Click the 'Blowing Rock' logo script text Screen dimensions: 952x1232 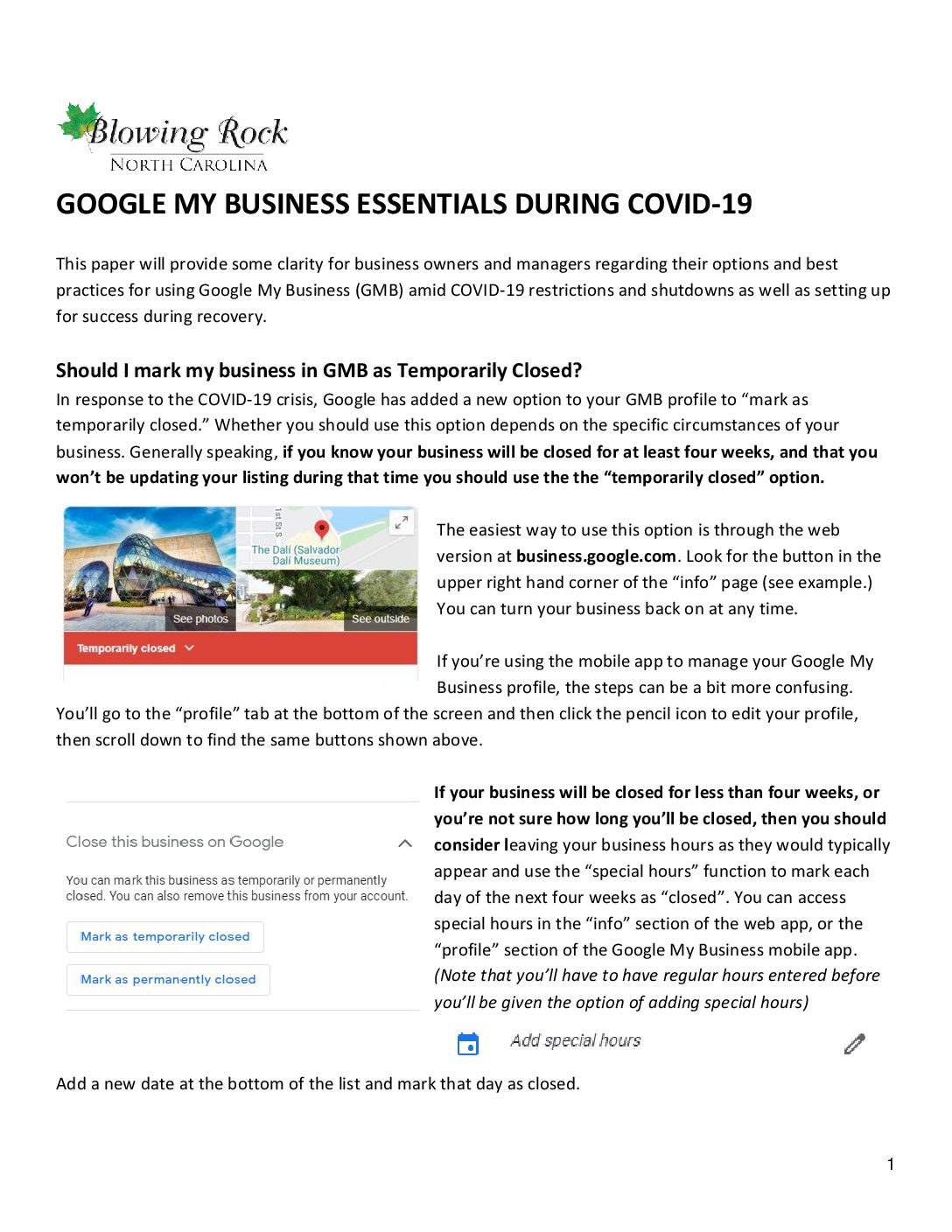click(187, 132)
